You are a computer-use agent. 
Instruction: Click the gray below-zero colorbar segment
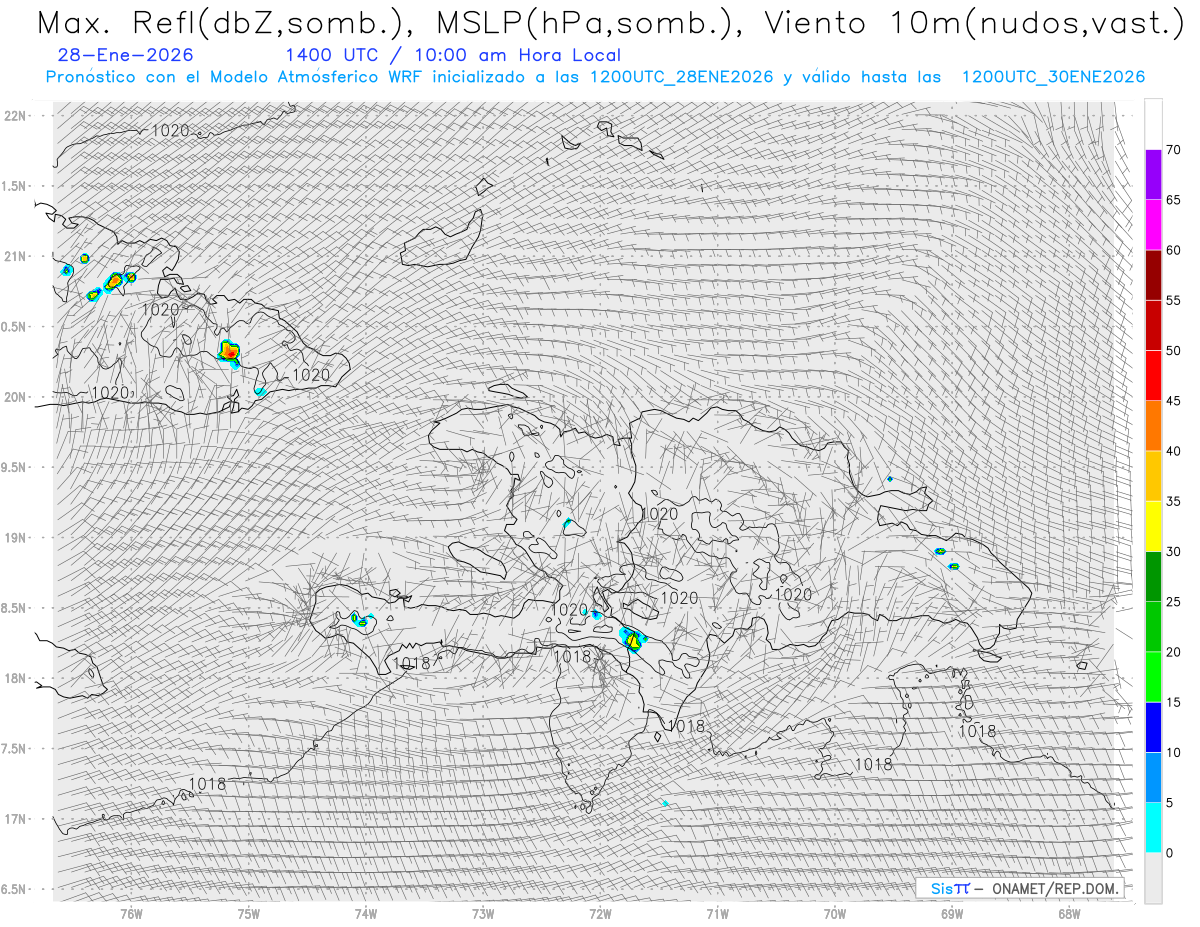pyautogui.click(x=1153, y=878)
